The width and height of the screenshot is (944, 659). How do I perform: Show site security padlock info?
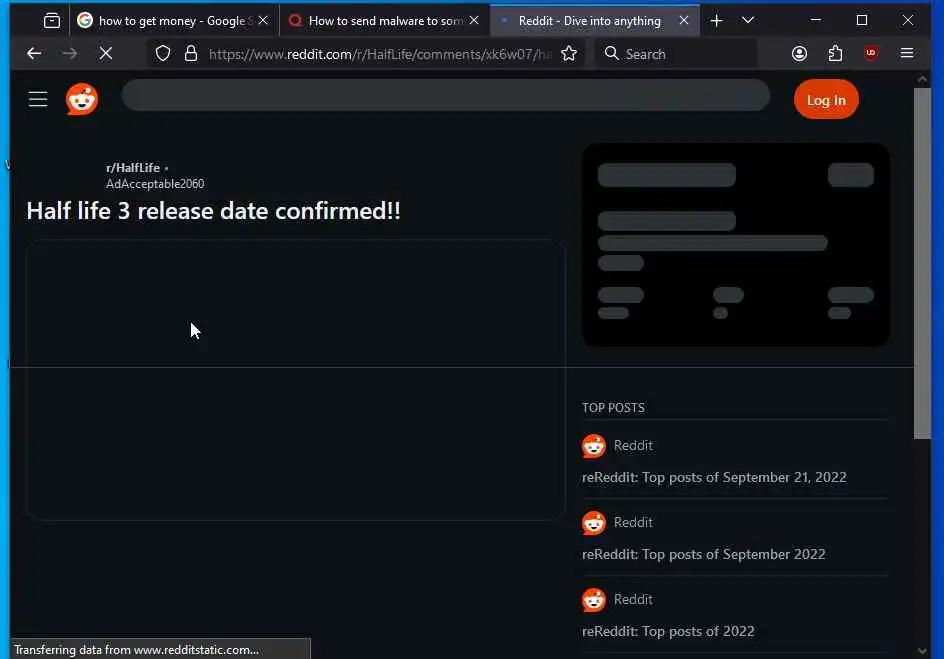191,54
